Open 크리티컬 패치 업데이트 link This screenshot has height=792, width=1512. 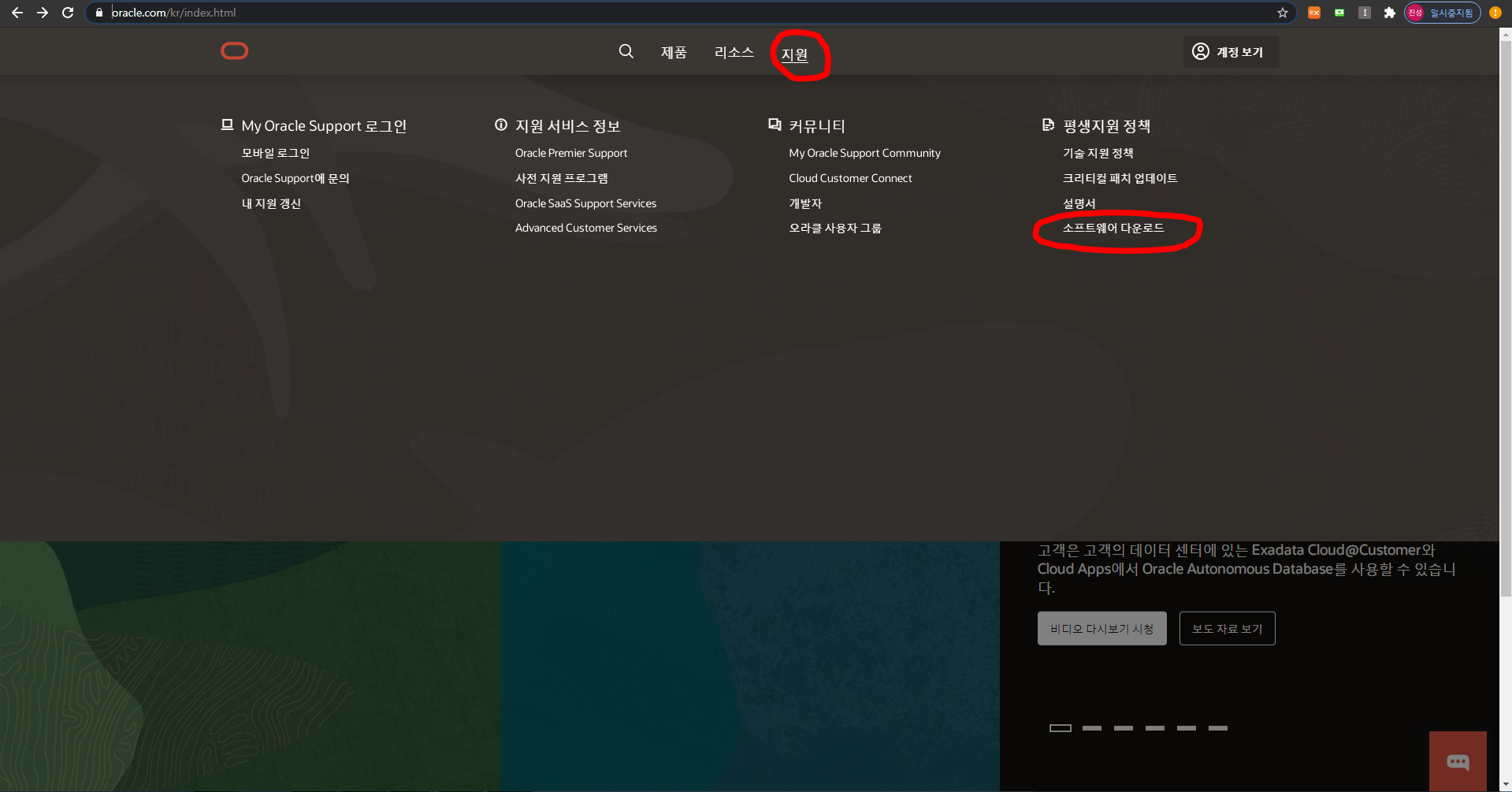(x=1120, y=178)
